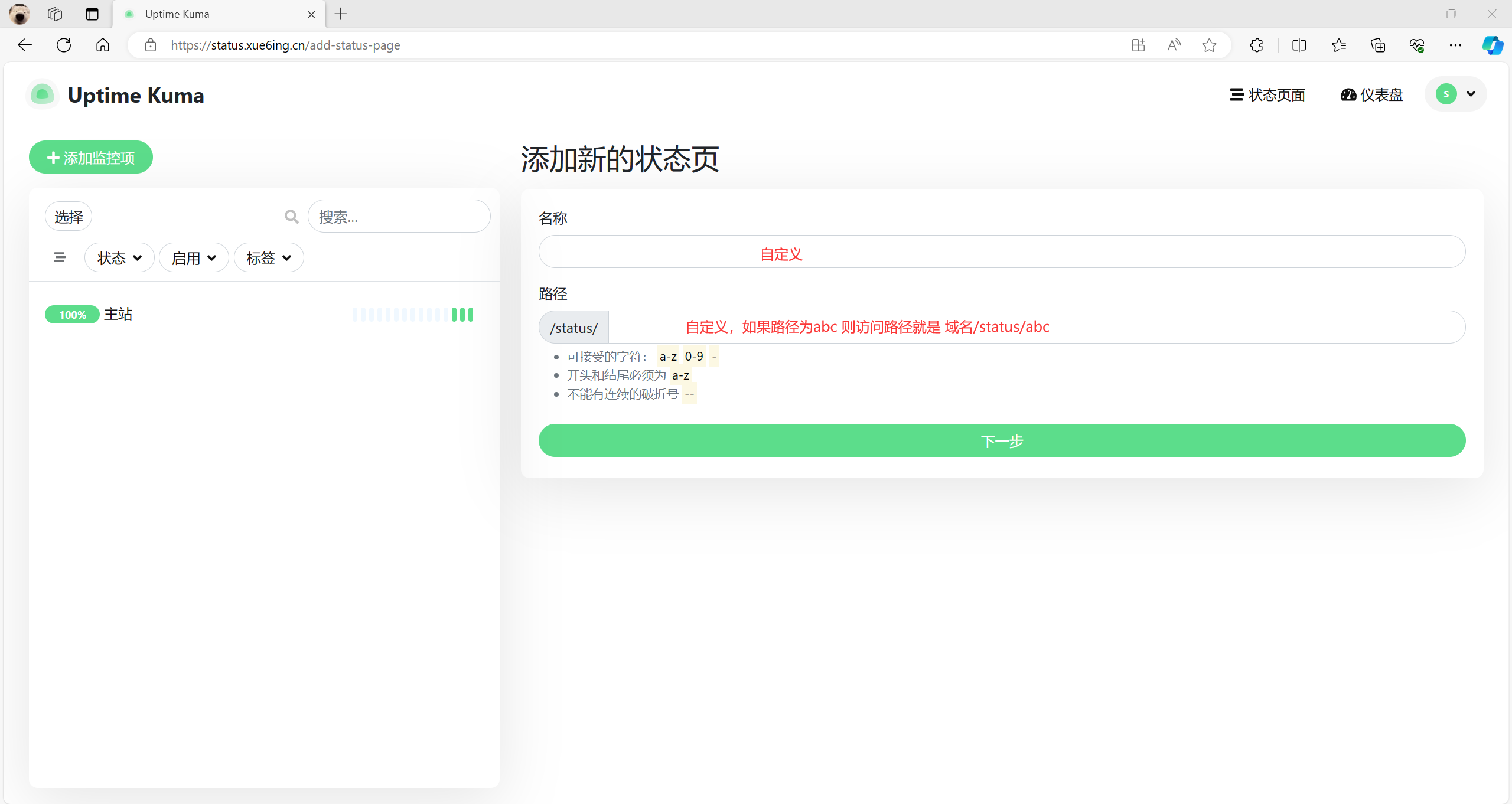Expand the 标签 filter dropdown

pyautogui.click(x=269, y=258)
